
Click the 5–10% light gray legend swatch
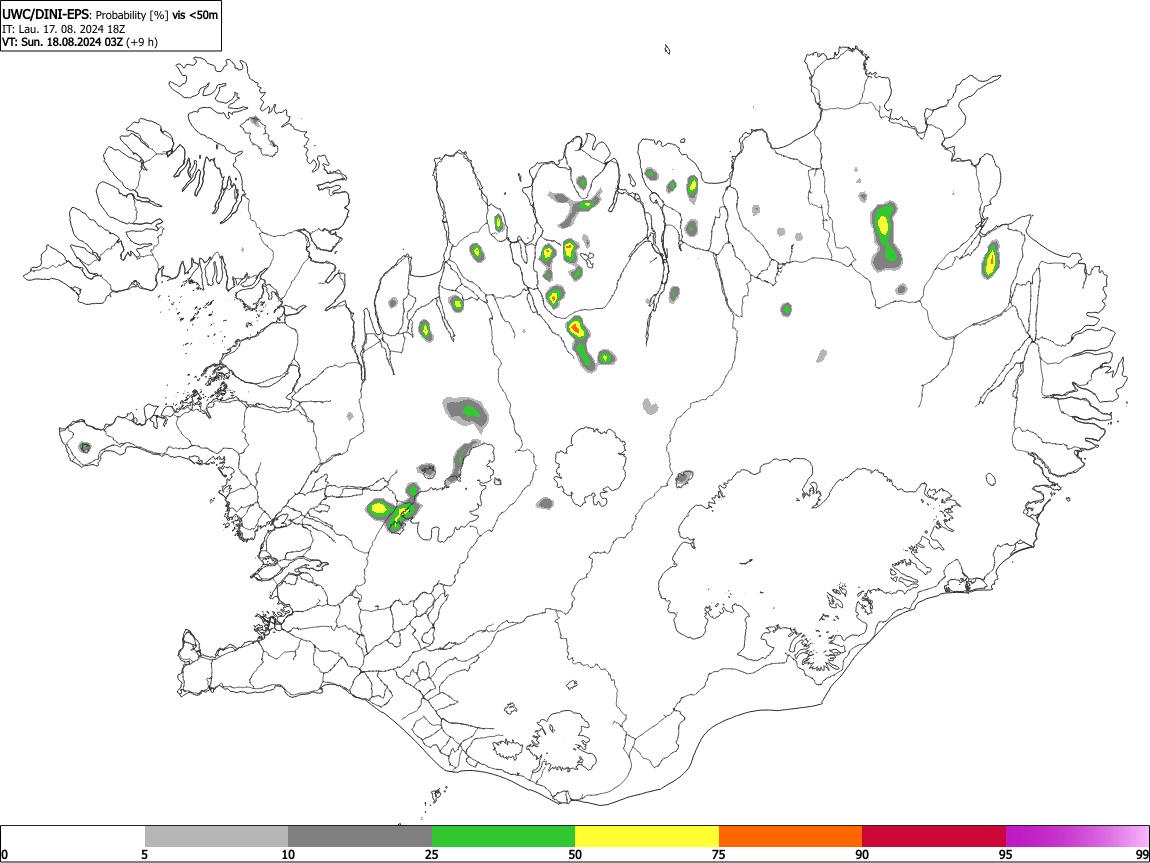point(216,836)
